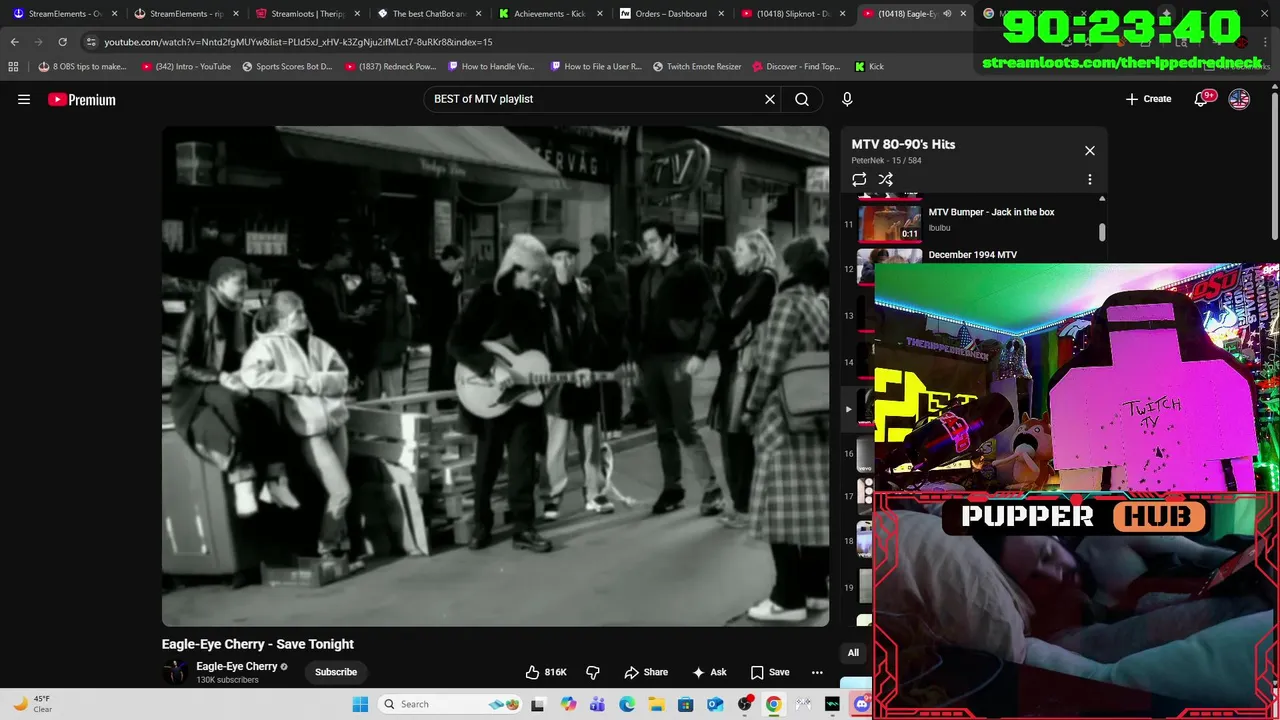The width and height of the screenshot is (1280, 720).
Task: Open Eagle-Eye Cherry channel name link
Action: pos(237,666)
